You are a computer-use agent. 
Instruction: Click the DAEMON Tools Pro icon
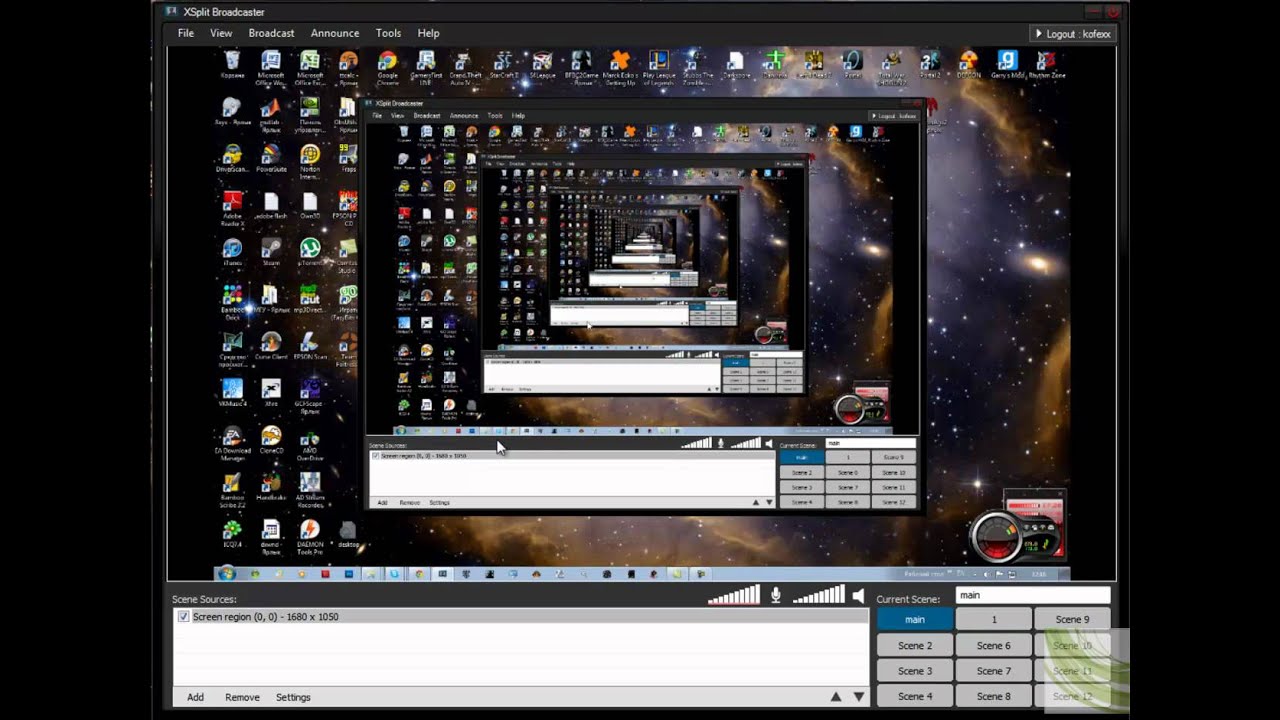[x=309, y=537]
